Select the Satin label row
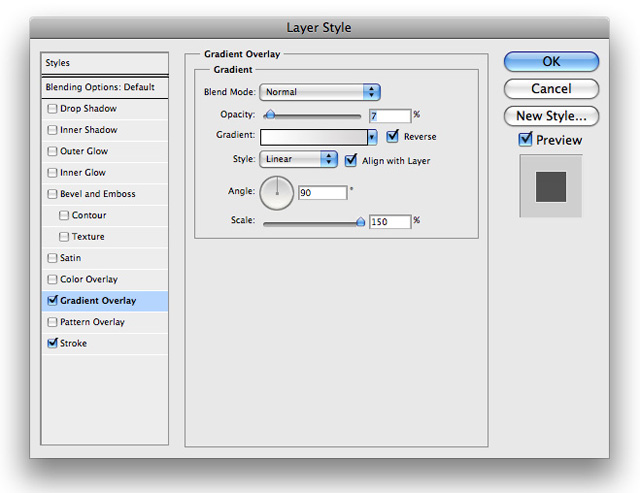Image resolution: width=640 pixels, height=493 pixels. point(105,258)
